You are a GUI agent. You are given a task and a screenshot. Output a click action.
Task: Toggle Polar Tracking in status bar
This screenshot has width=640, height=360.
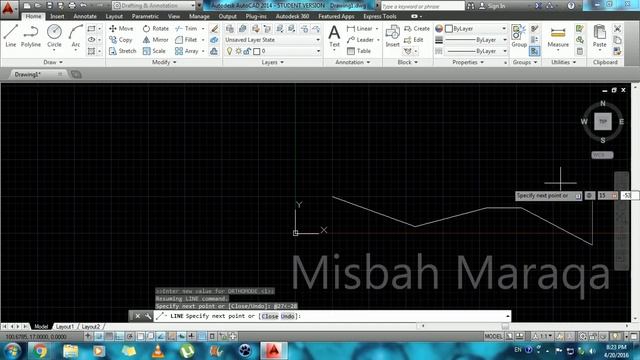[x=130, y=336]
